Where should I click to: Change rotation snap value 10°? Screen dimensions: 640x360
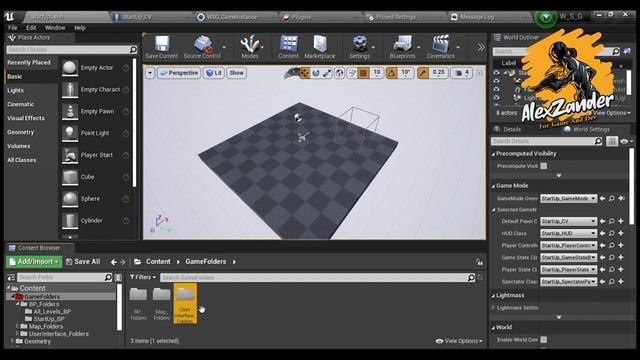pos(406,73)
